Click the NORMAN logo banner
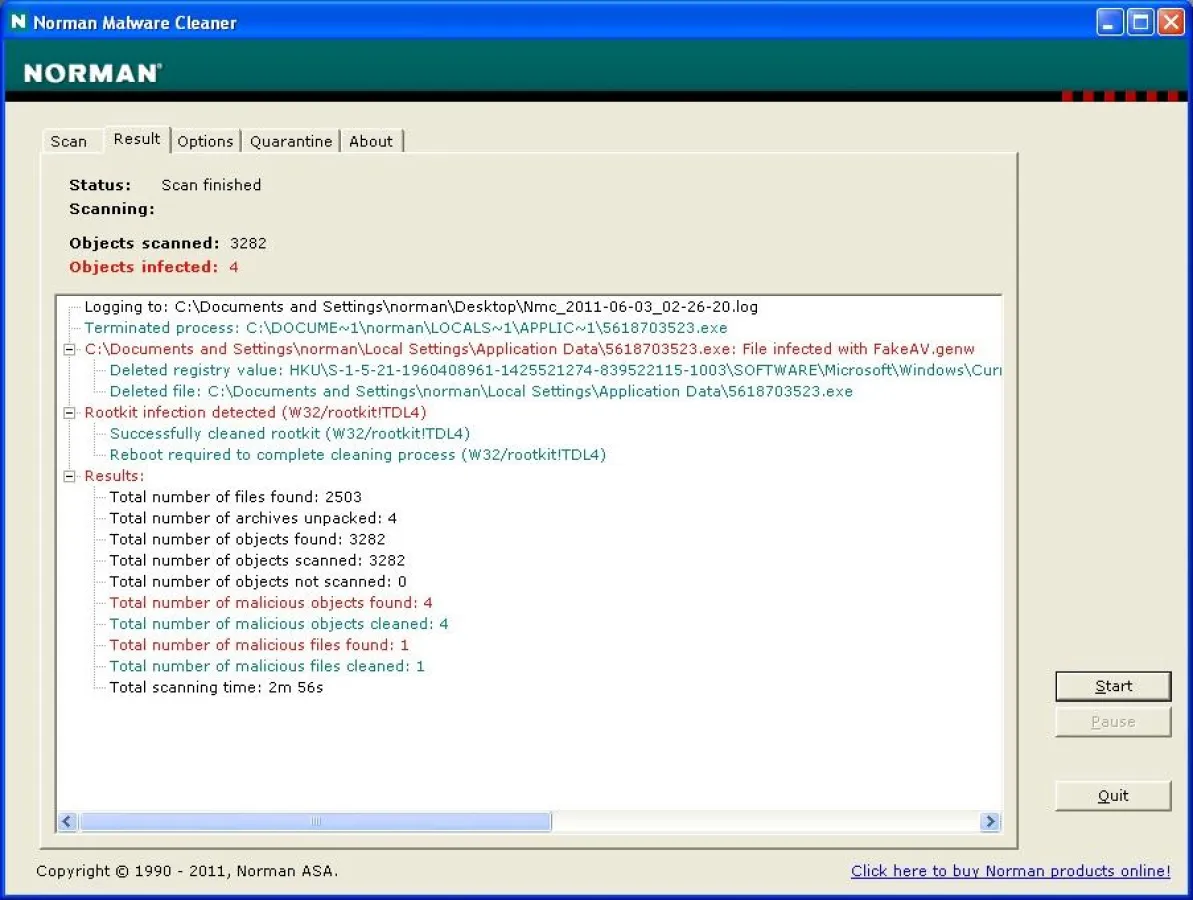This screenshot has width=1193, height=900. (x=90, y=72)
